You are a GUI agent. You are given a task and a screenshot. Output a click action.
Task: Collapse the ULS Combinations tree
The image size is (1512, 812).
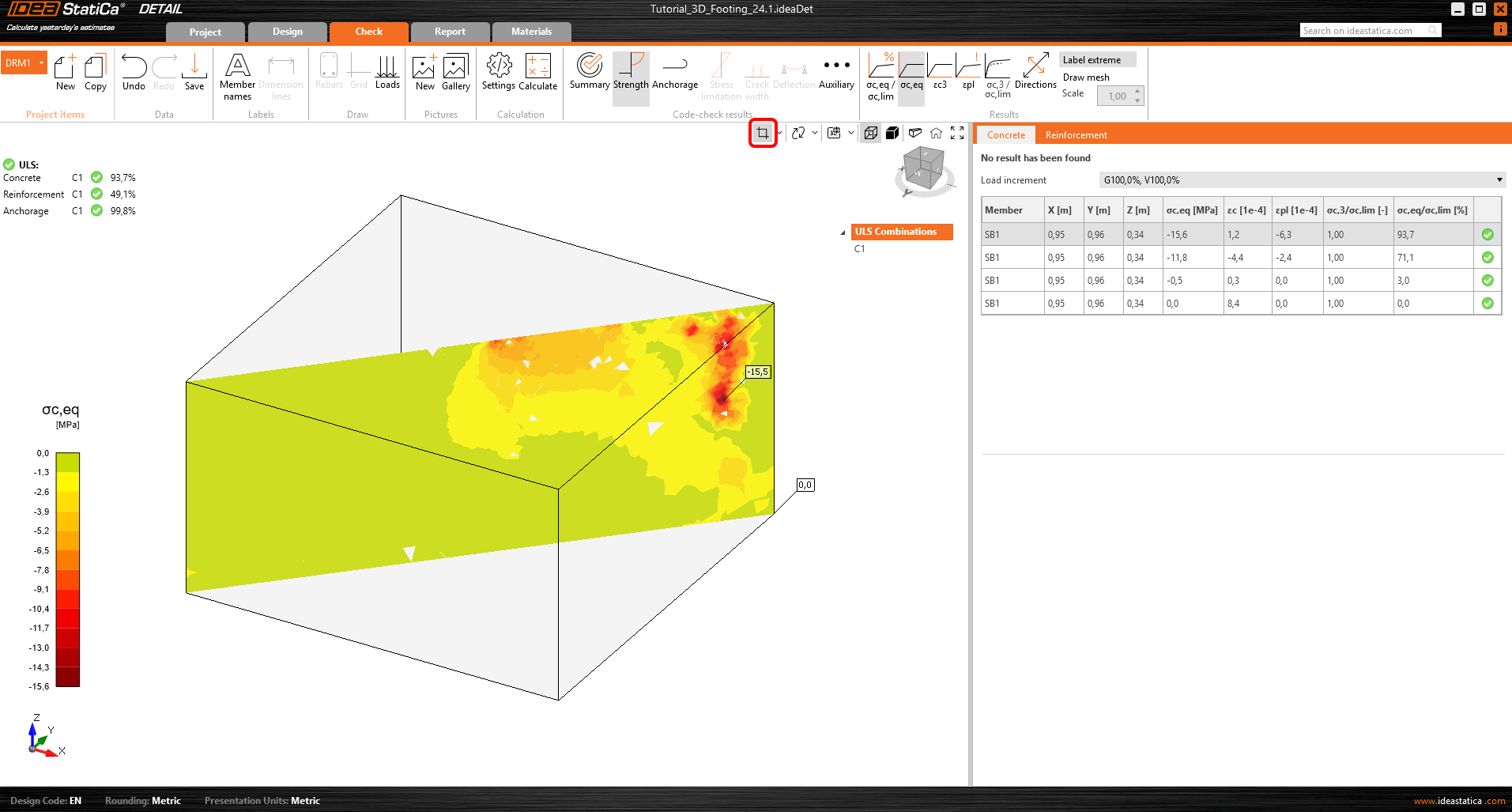click(x=843, y=232)
